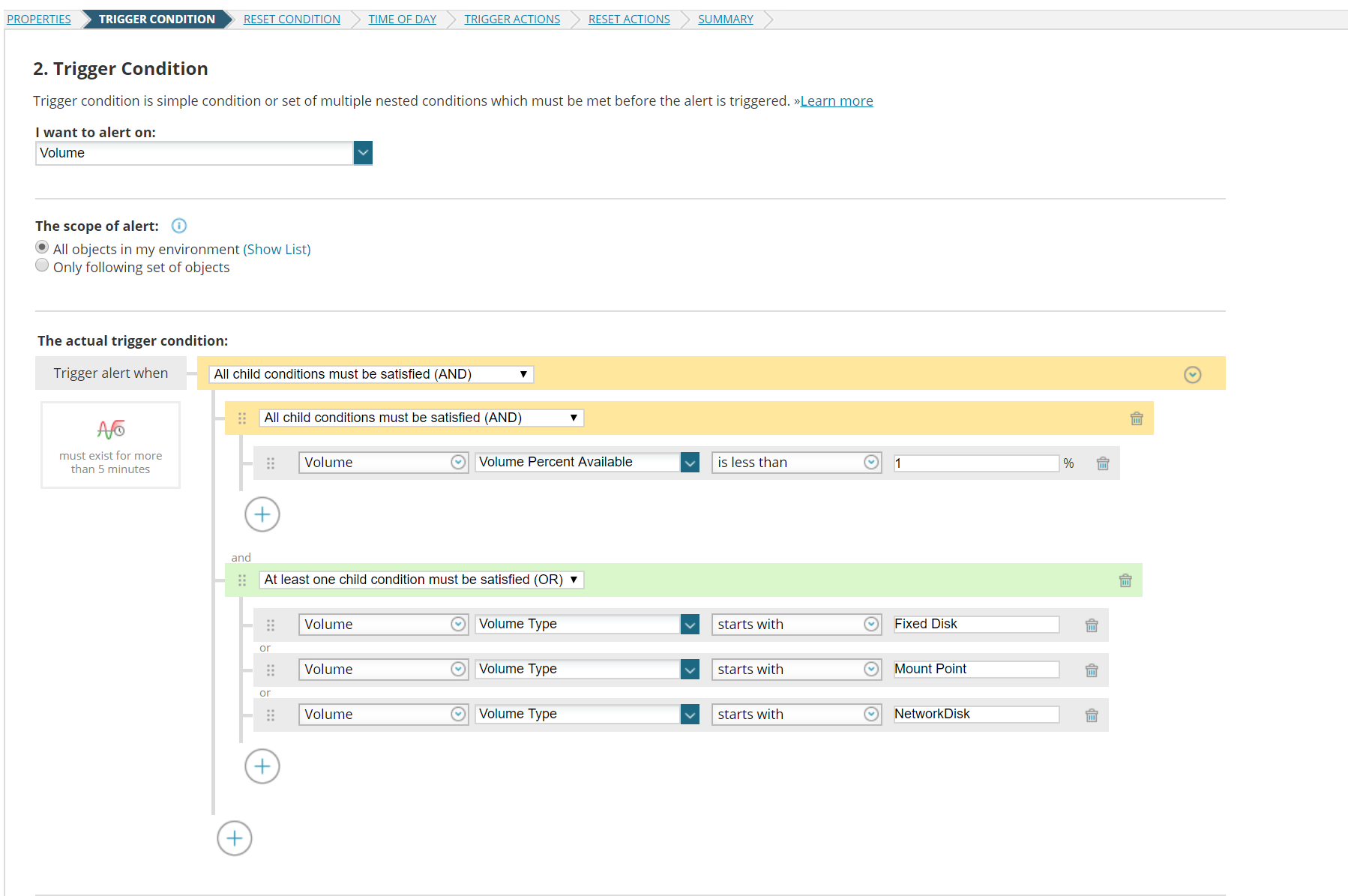
Task: Open Volume object dropdown in Percent Available row
Action: tap(384, 463)
